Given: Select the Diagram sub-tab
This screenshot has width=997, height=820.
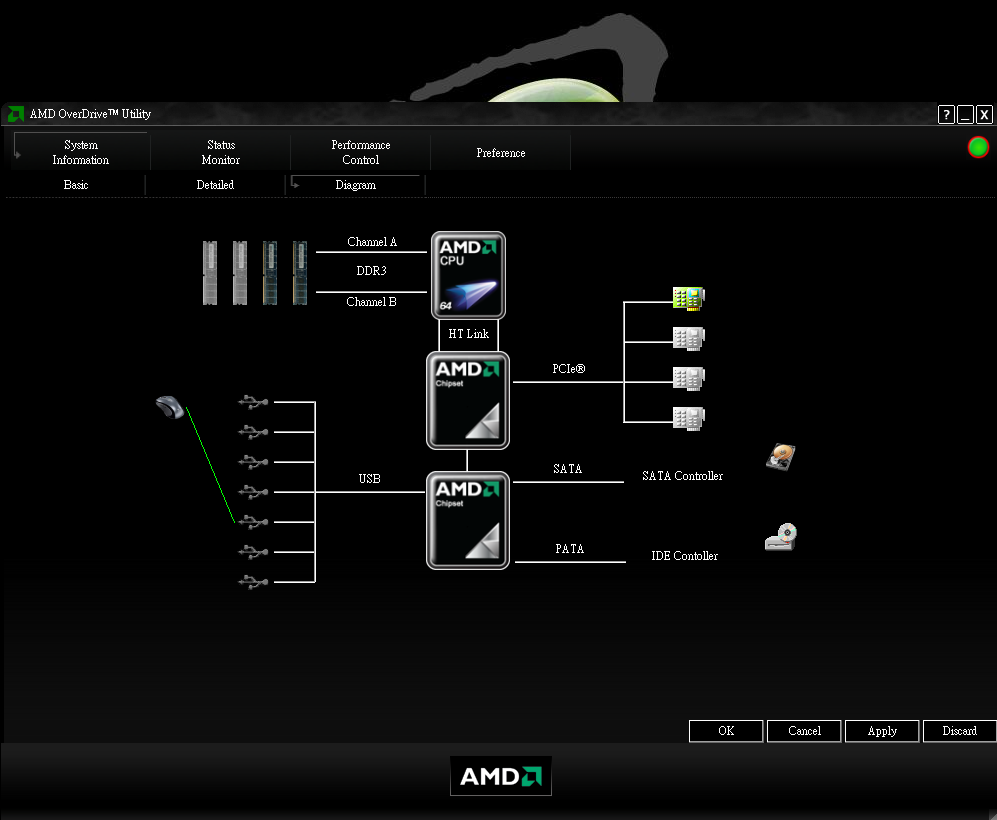Looking at the screenshot, I should pos(355,185).
